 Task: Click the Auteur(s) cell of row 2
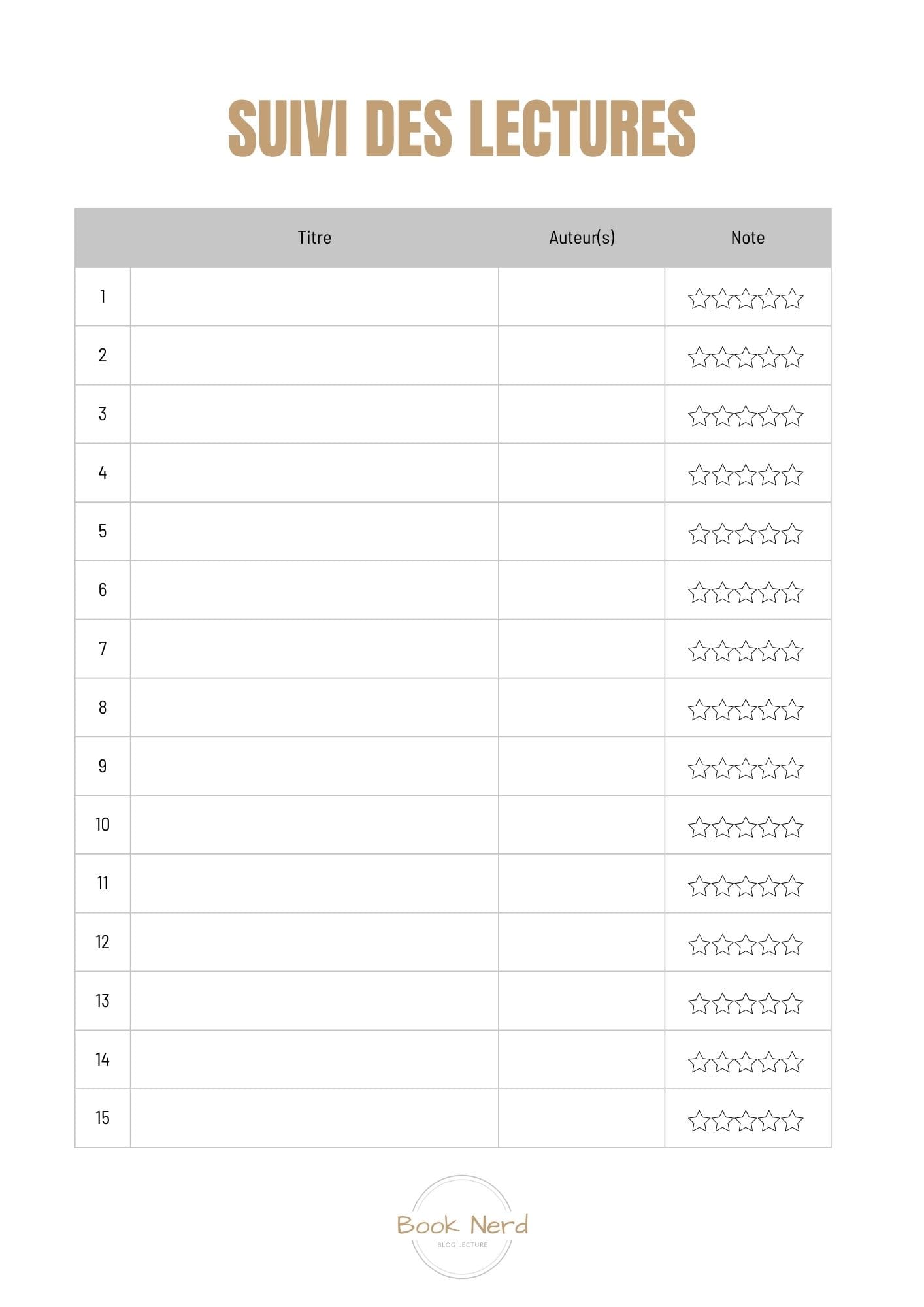[x=582, y=356]
